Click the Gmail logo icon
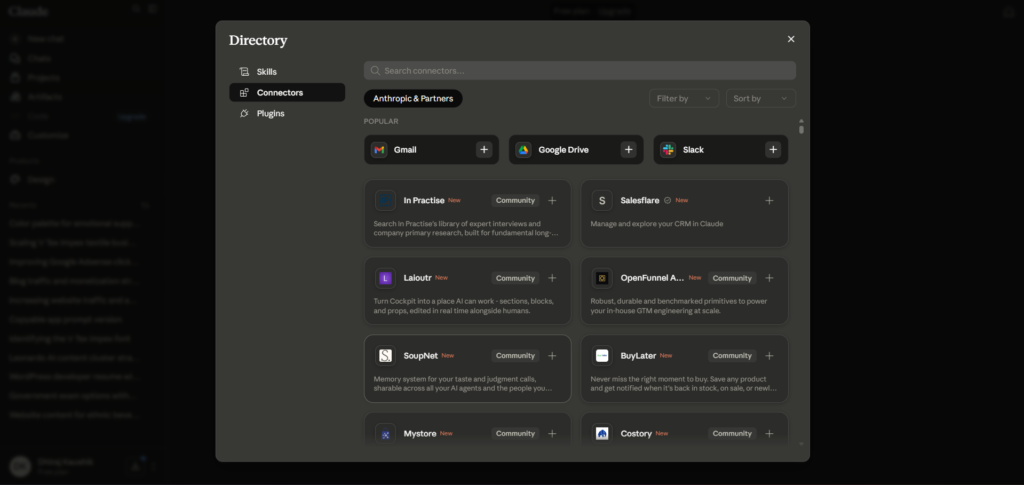The height and width of the screenshot is (485, 1024). (379, 149)
